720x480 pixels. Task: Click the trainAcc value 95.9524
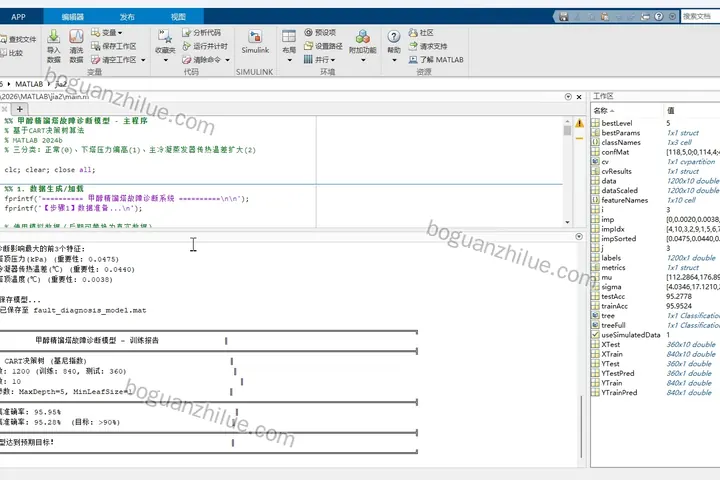679,306
